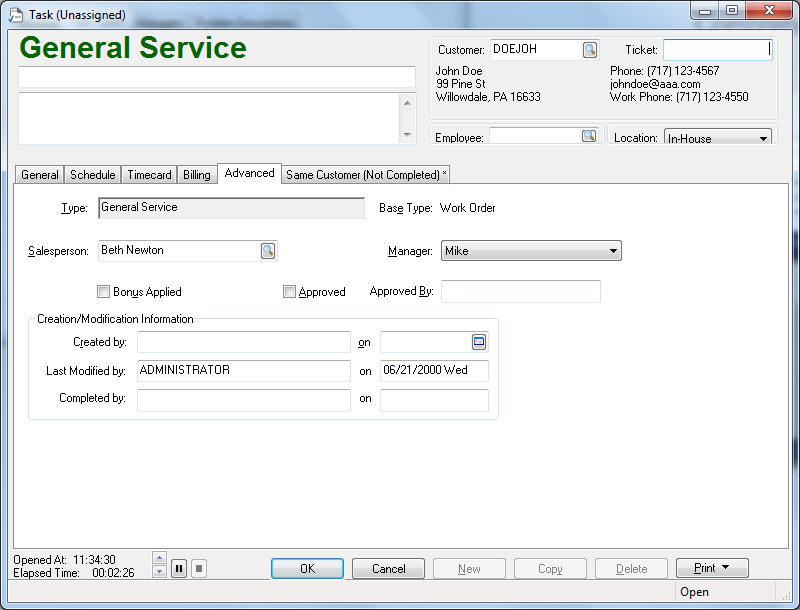
Task: Switch to the Timecard tab
Action: click(149, 175)
